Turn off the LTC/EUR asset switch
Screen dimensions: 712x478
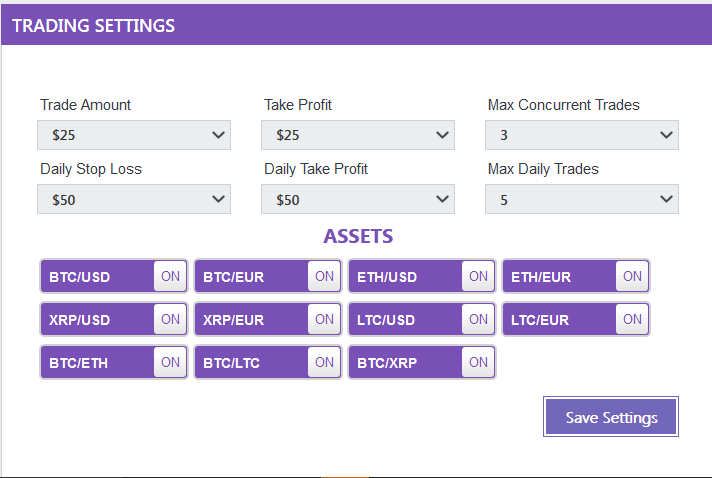click(632, 320)
